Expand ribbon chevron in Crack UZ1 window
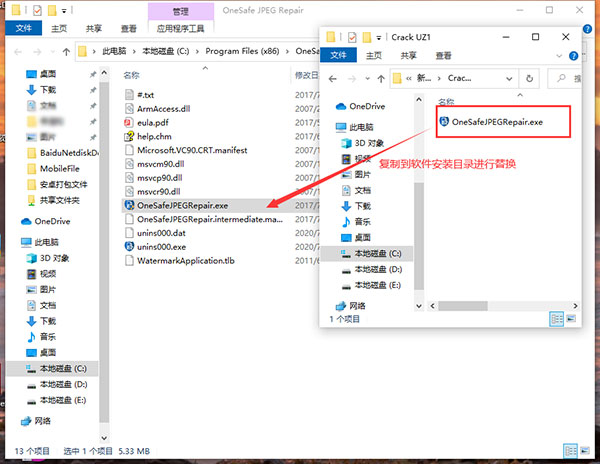This screenshot has width=600, height=464. click(559, 56)
